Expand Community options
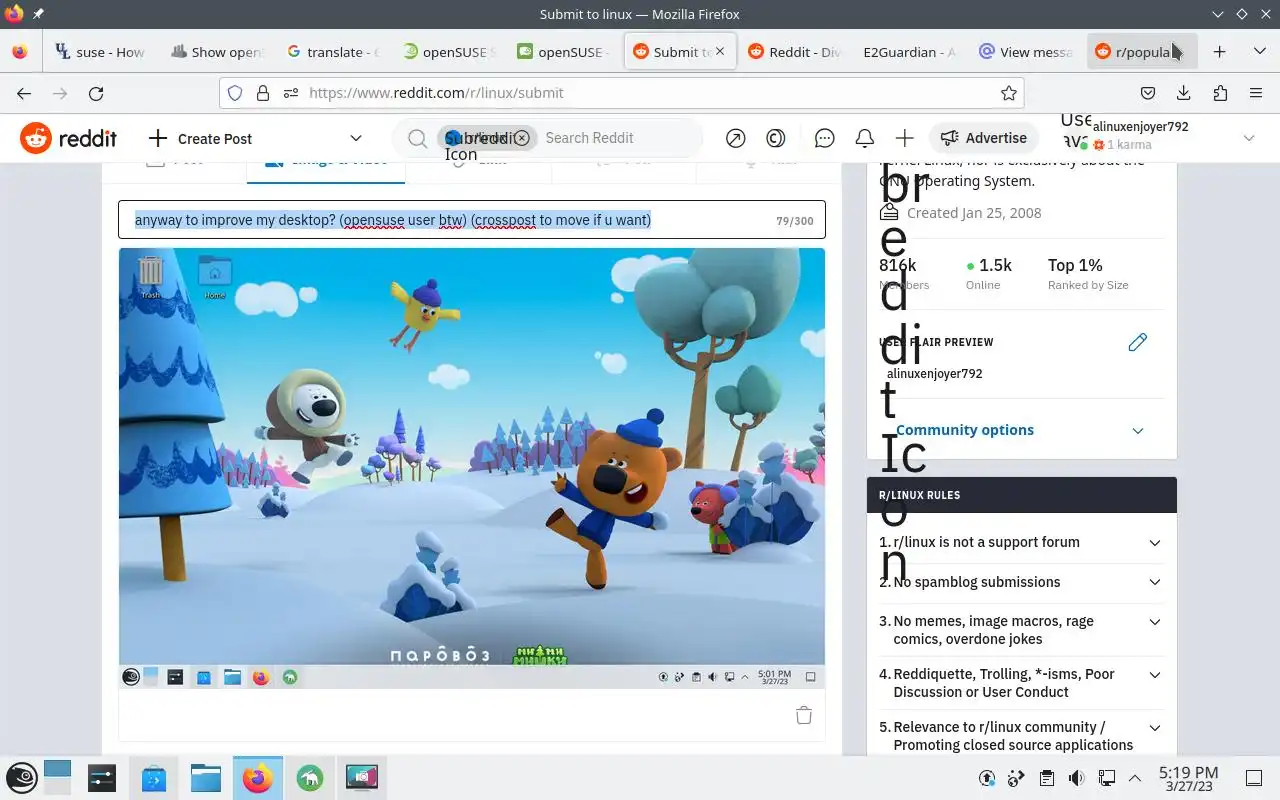Screen dimensions: 1280x800 click(x=1020, y=430)
